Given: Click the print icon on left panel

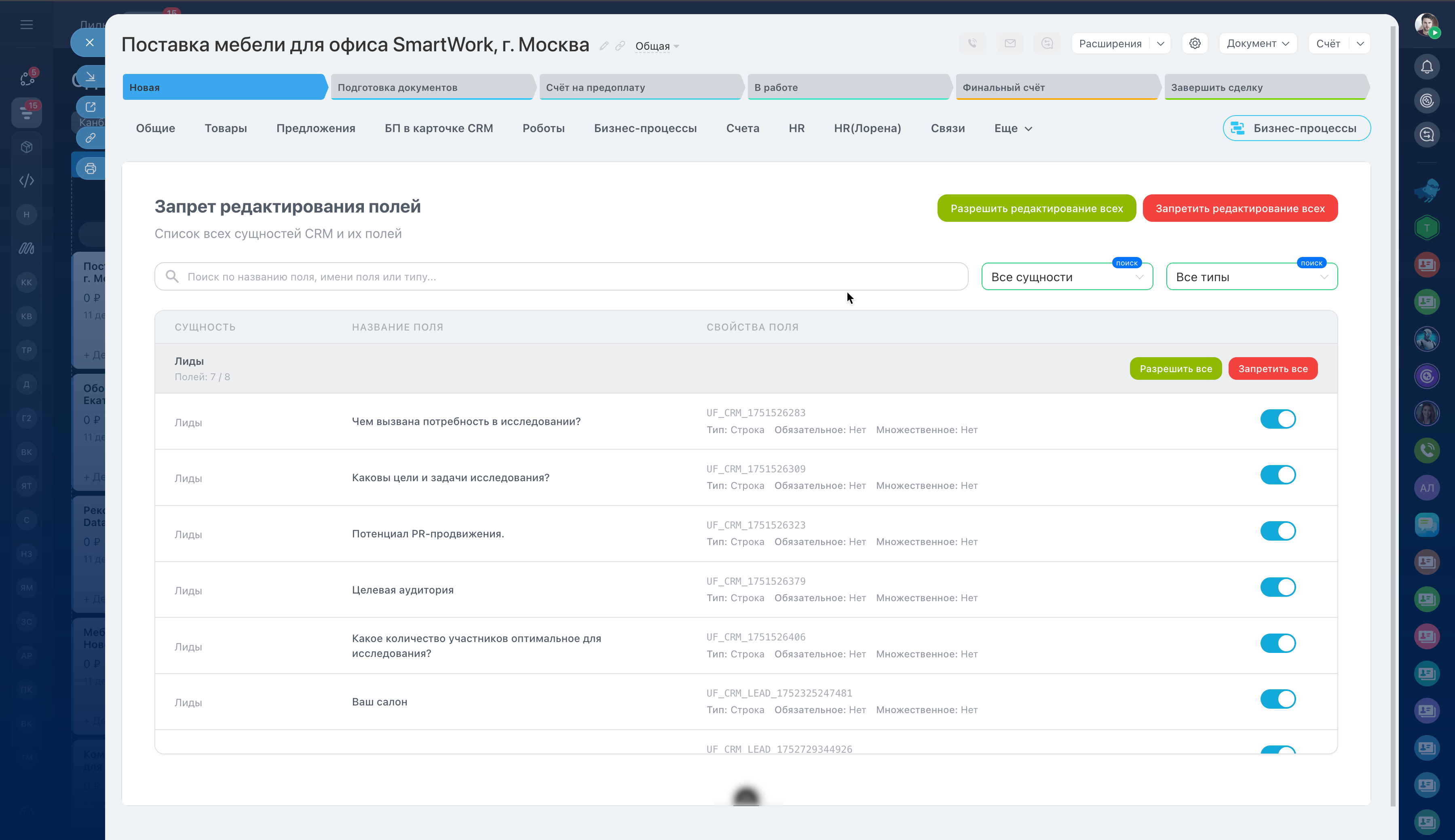Looking at the screenshot, I should 91,169.
